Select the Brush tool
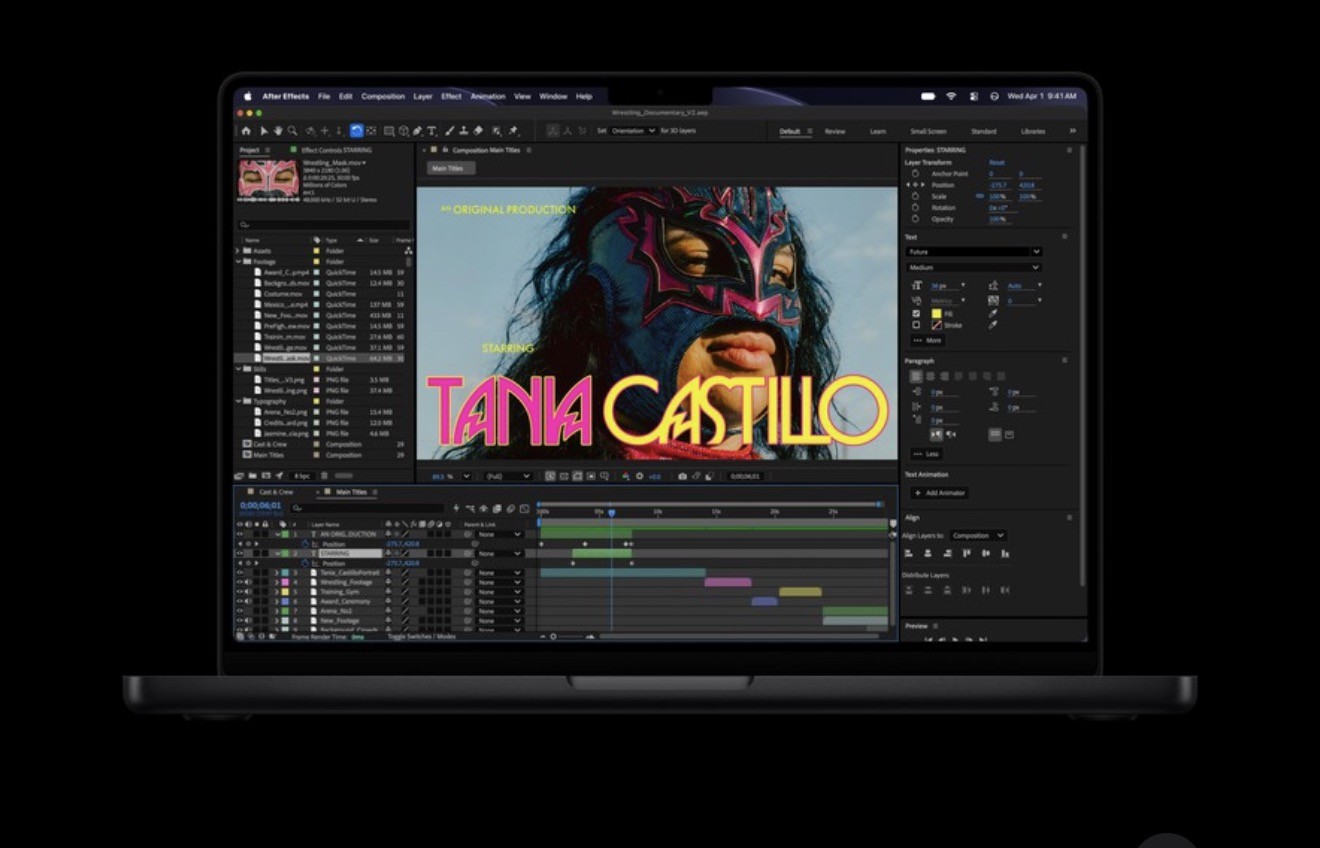This screenshot has width=1320, height=848. (450, 131)
